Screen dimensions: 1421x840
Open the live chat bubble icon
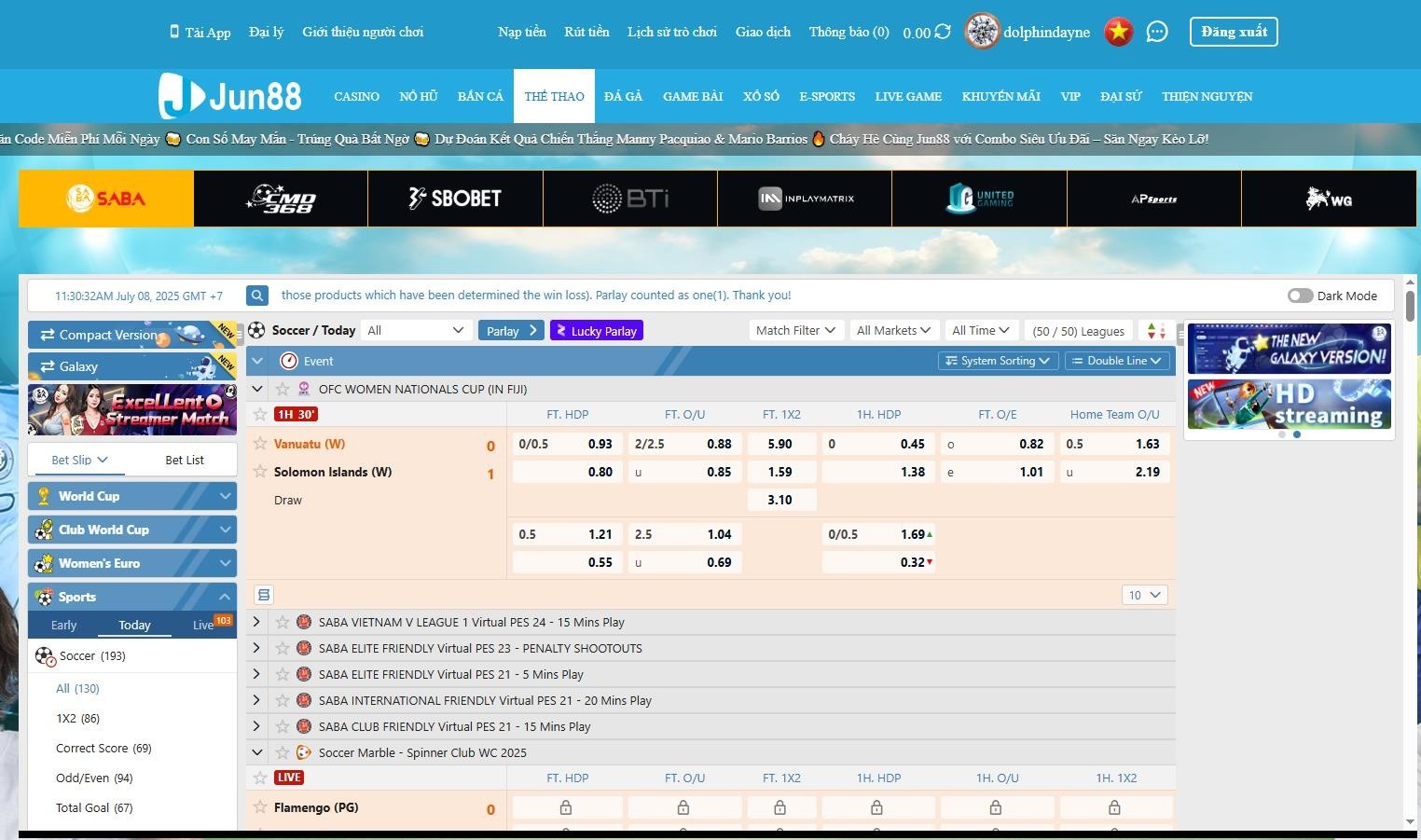click(1157, 32)
